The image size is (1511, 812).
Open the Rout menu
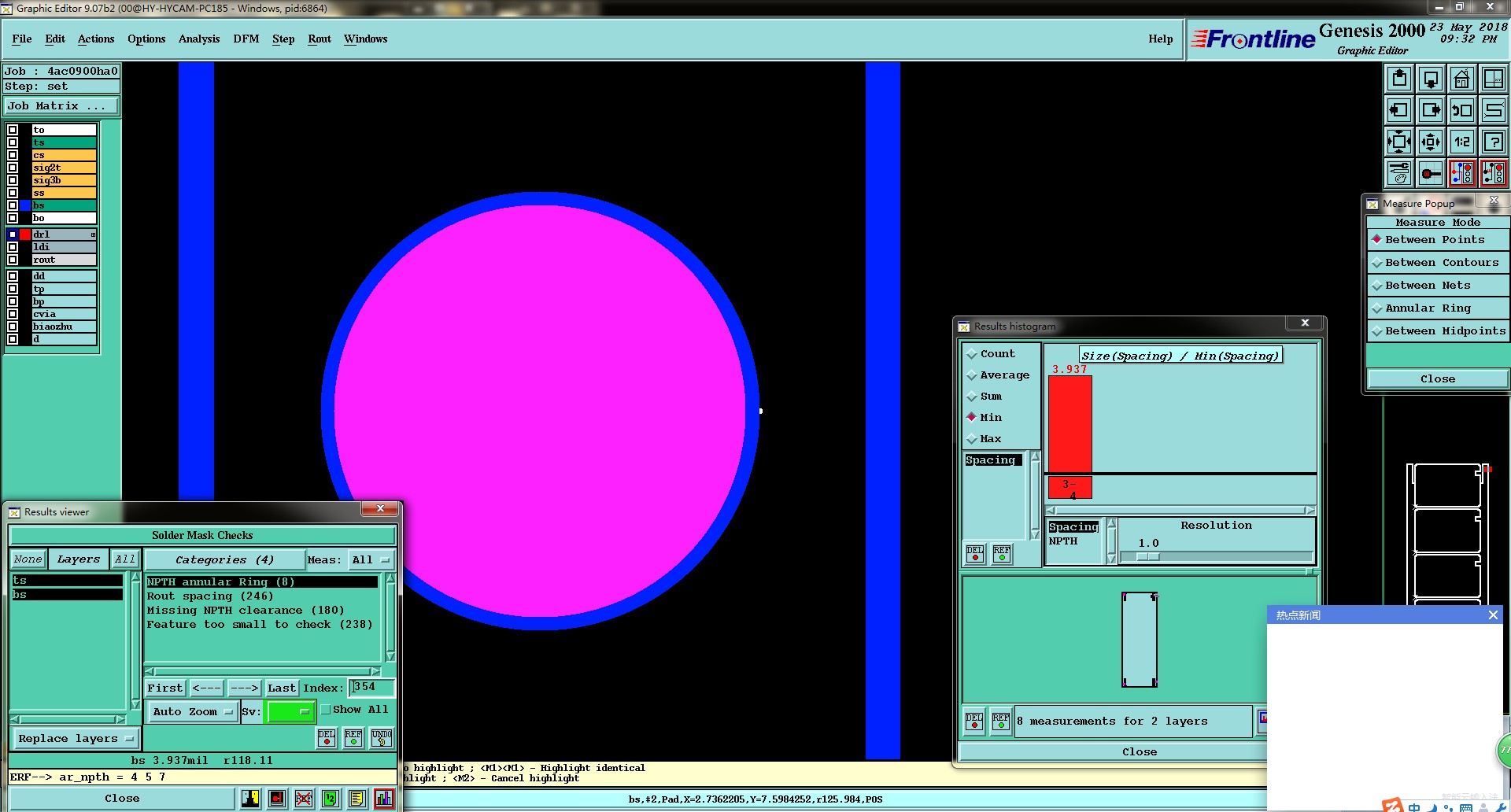tap(320, 39)
